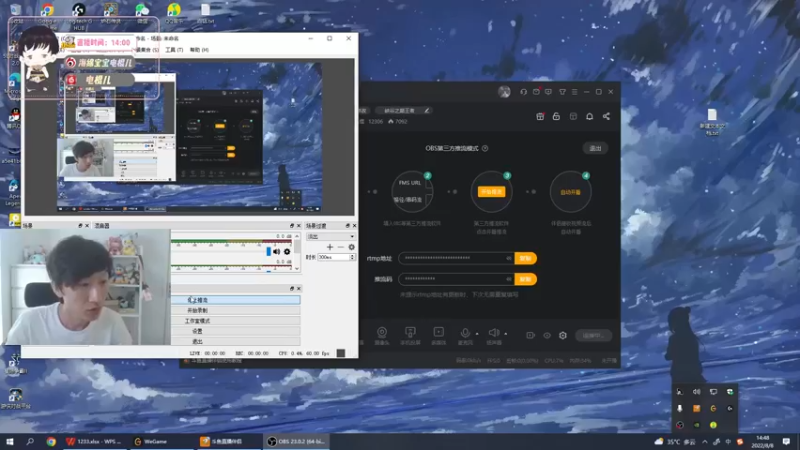Click the orange 开始推流 button in step 3 circle
Image resolution: width=800 pixels, height=450 pixels.
(491, 192)
